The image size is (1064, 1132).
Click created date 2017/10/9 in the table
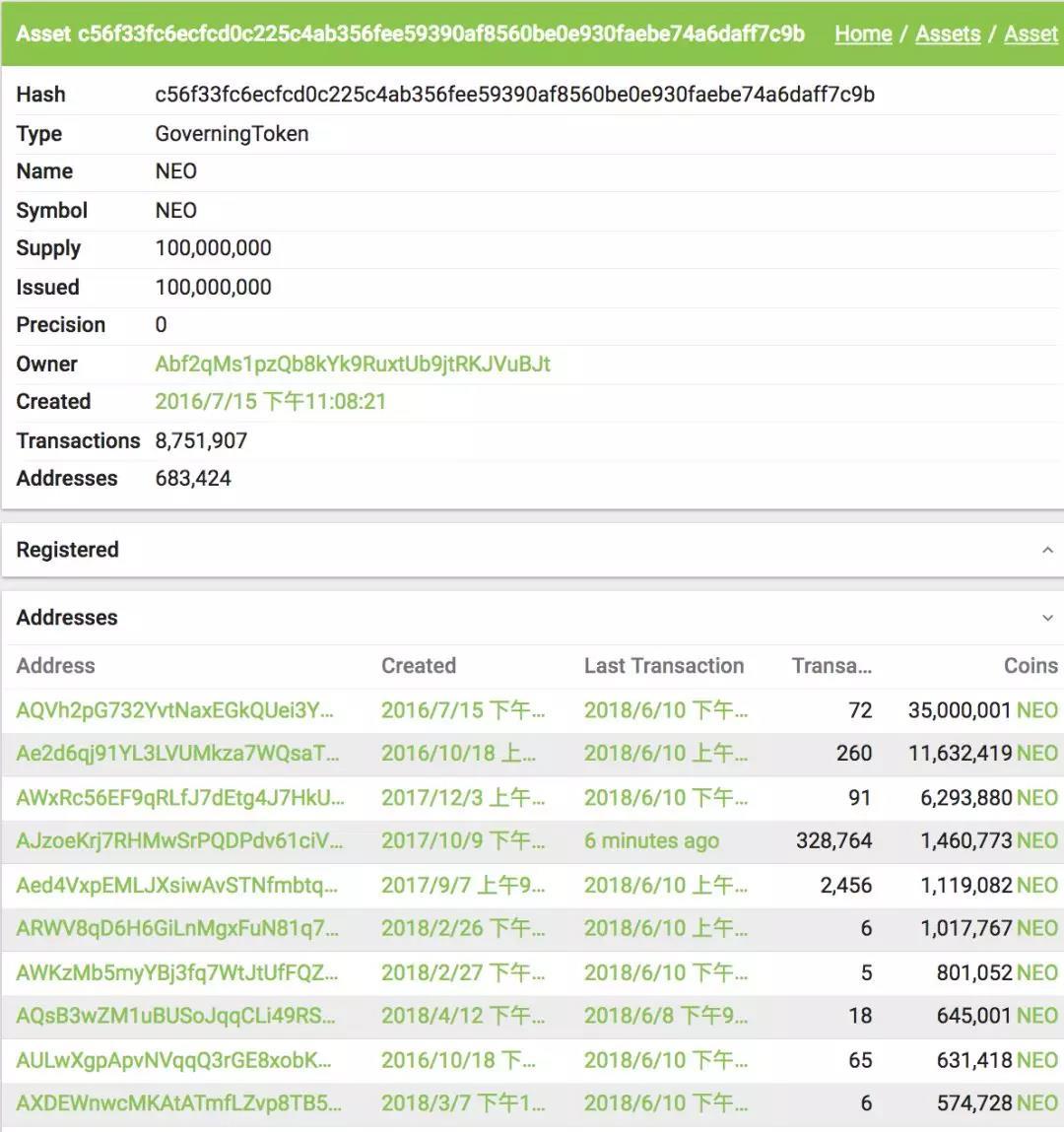click(x=463, y=840)
